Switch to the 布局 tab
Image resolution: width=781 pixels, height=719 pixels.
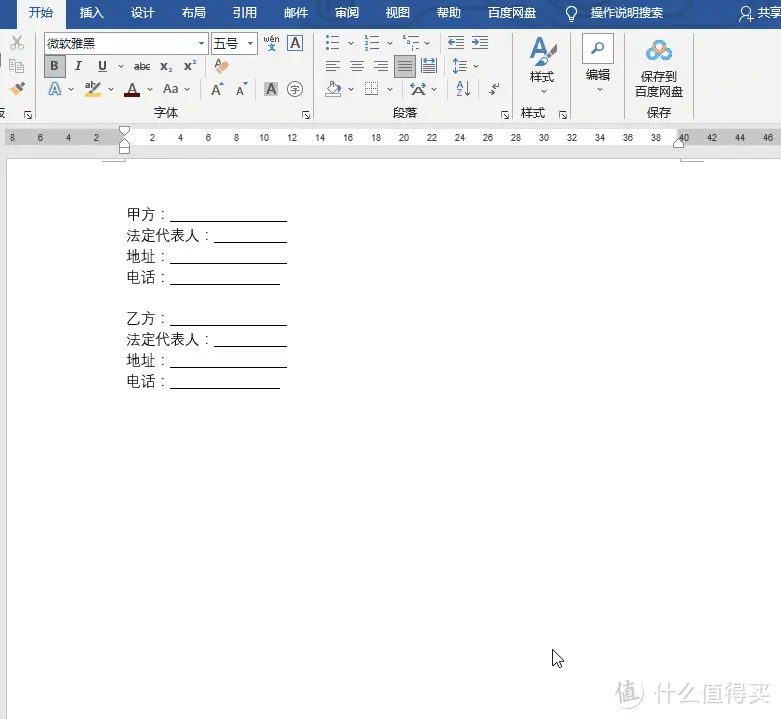194,13
